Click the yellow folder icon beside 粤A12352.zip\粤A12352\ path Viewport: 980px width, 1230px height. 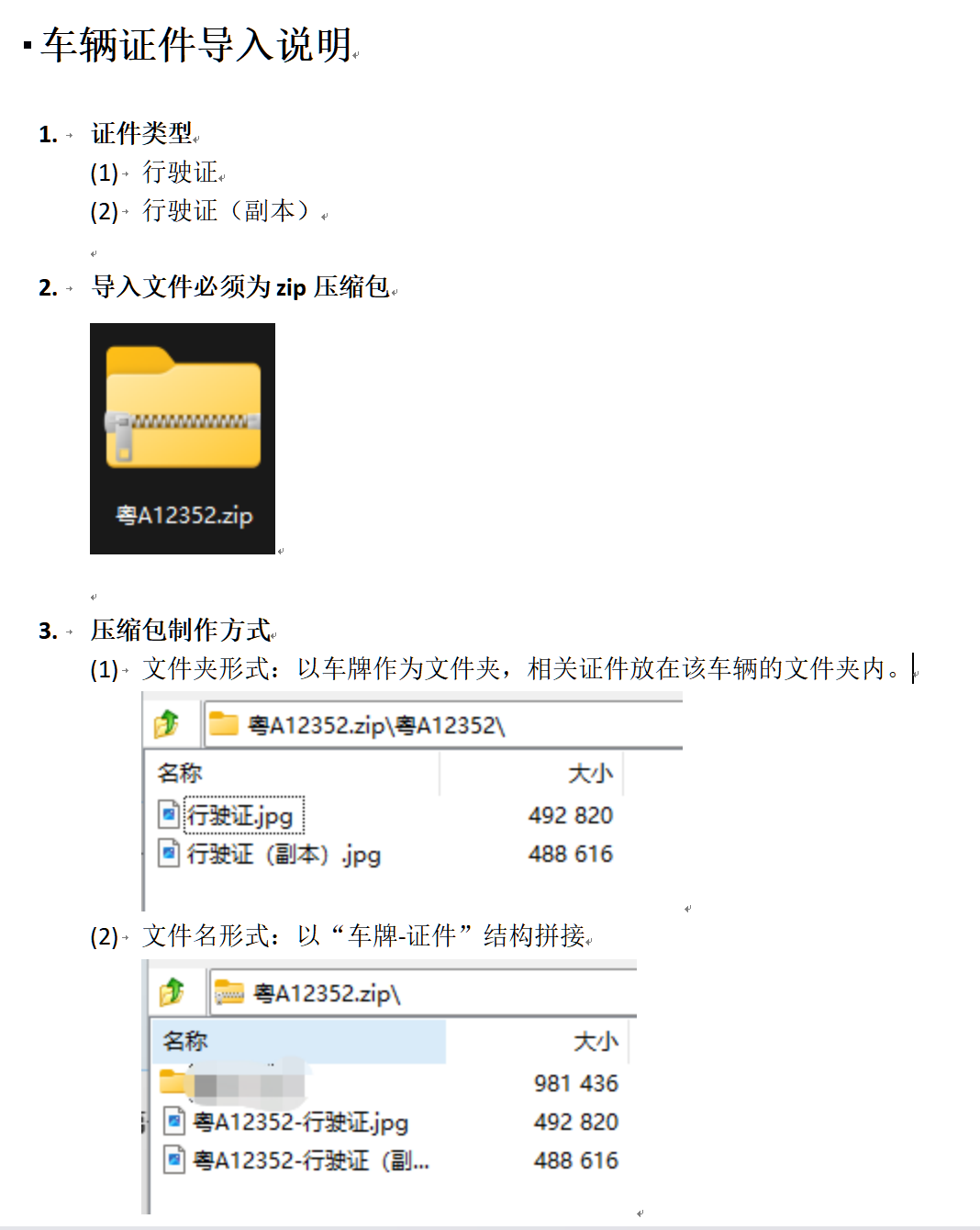224,724
